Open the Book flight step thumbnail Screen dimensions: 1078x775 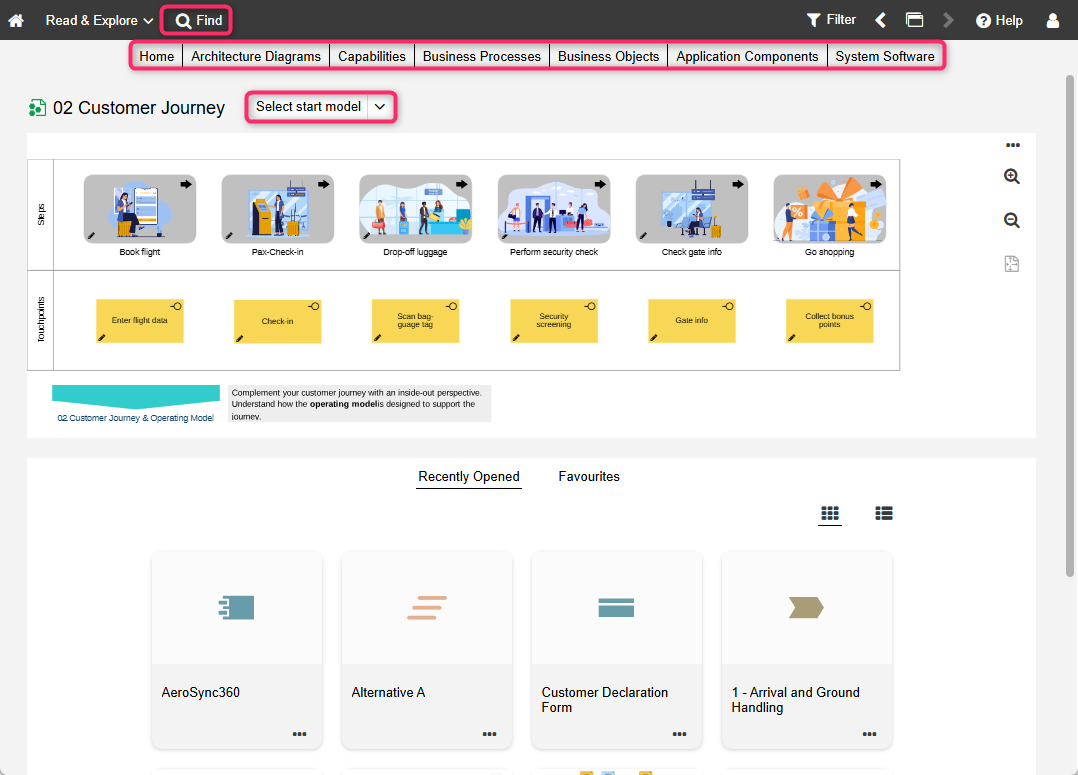[140, 209]
